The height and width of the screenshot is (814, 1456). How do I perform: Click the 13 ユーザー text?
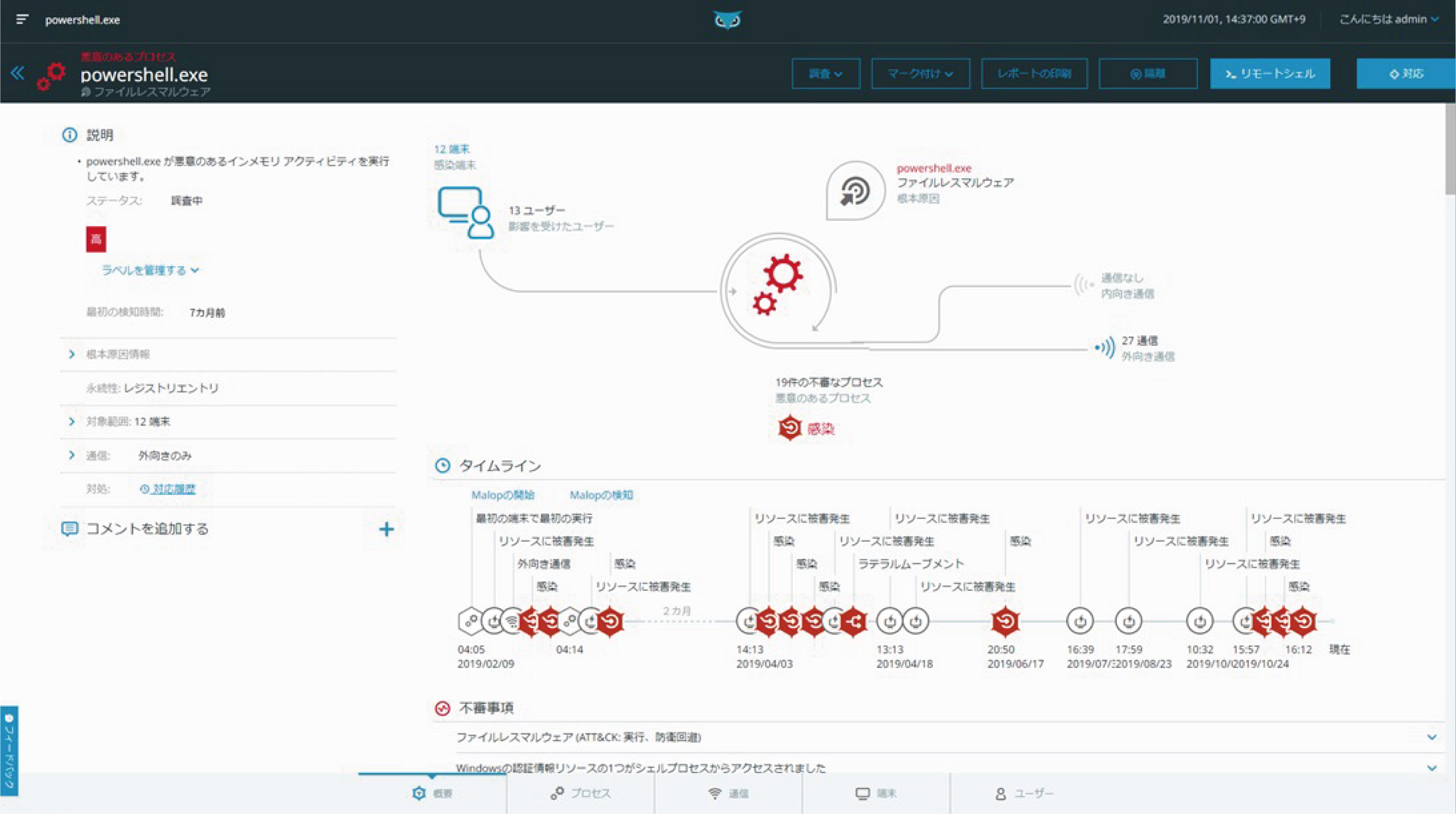coord(536,210)
